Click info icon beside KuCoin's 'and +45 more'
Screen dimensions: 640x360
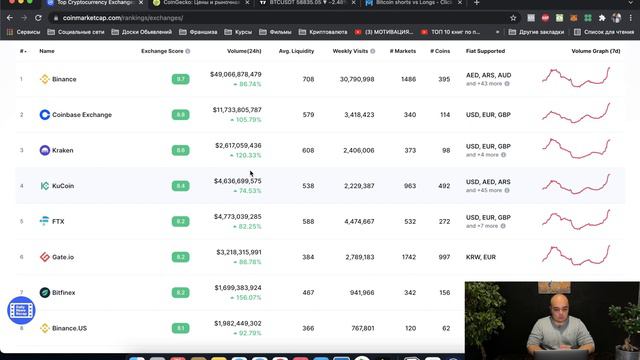[x=507, y=190]
